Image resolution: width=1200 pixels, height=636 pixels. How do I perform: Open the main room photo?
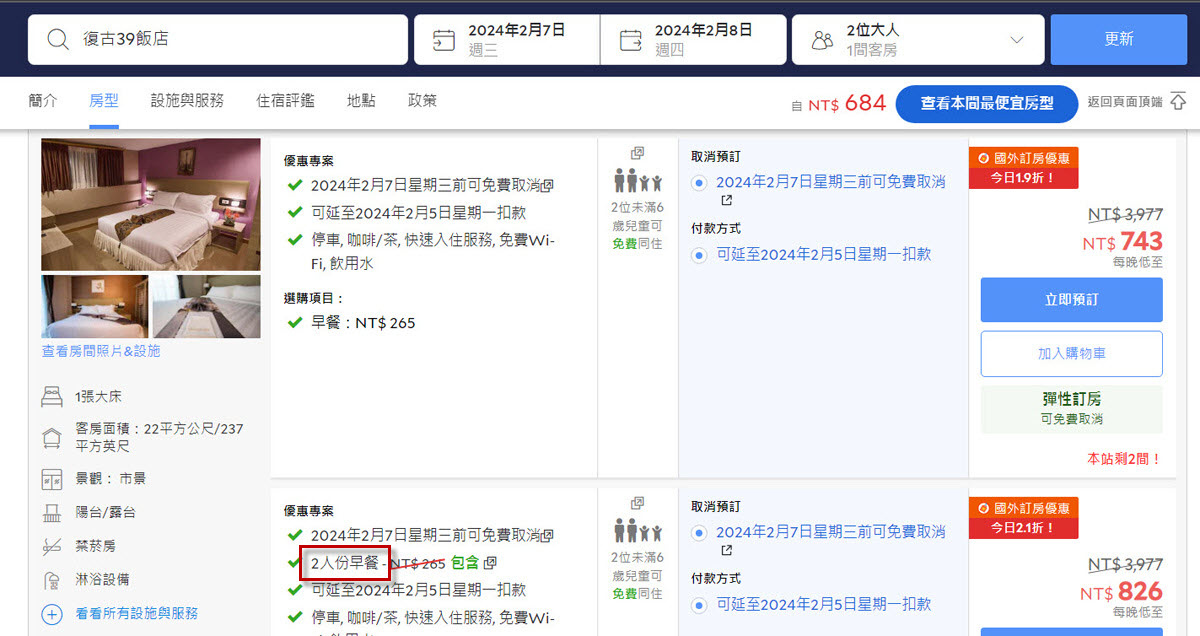coord(151,205)
